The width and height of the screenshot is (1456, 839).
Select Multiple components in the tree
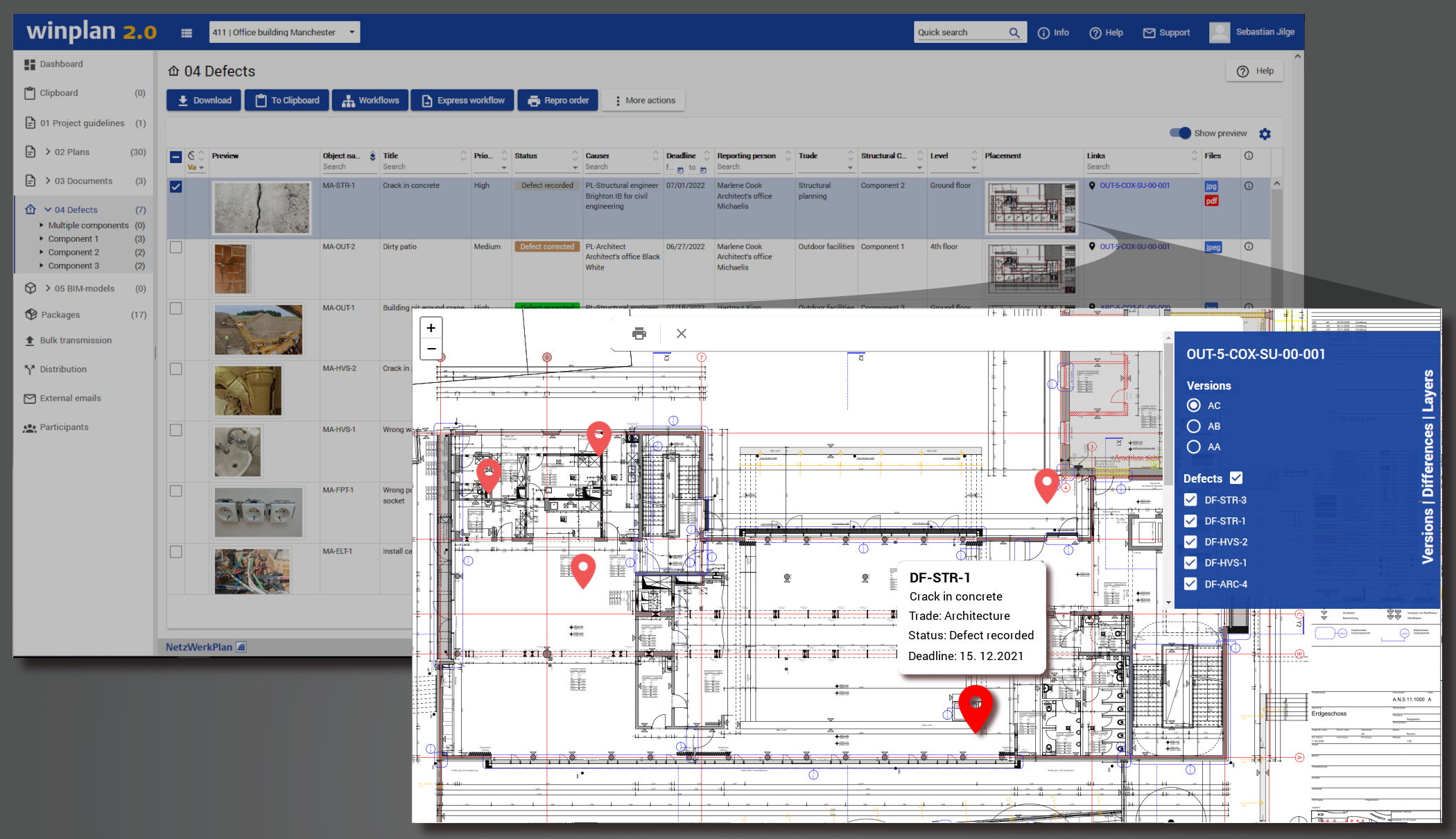pos(88,225)
